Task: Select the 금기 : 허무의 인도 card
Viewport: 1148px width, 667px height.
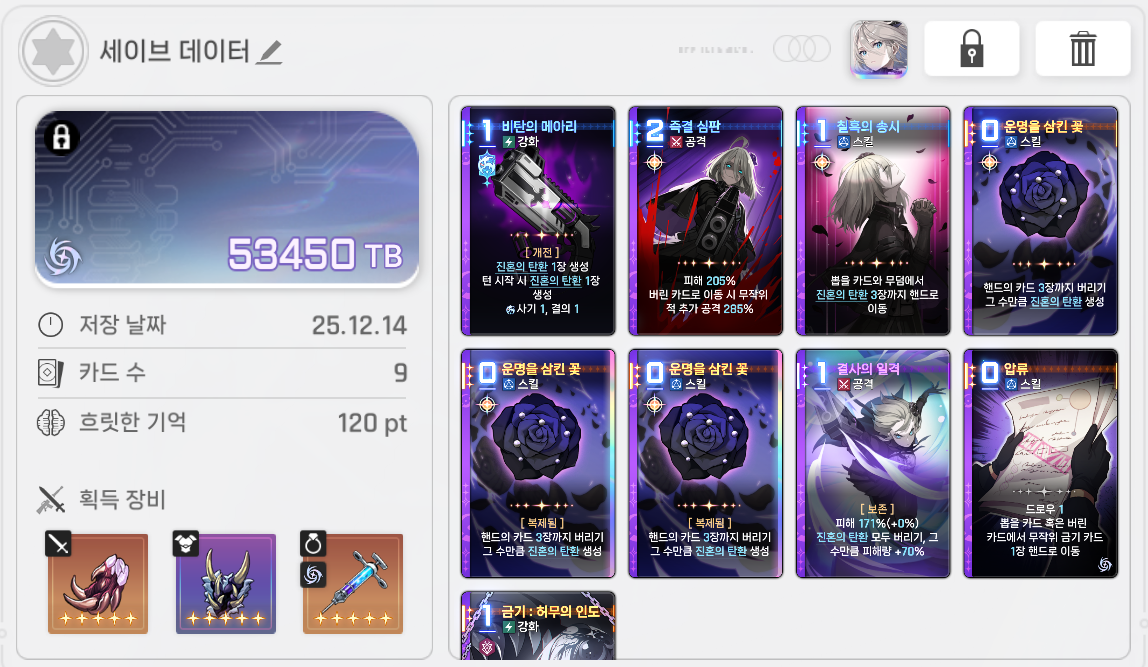Action: tap(538, 626)
